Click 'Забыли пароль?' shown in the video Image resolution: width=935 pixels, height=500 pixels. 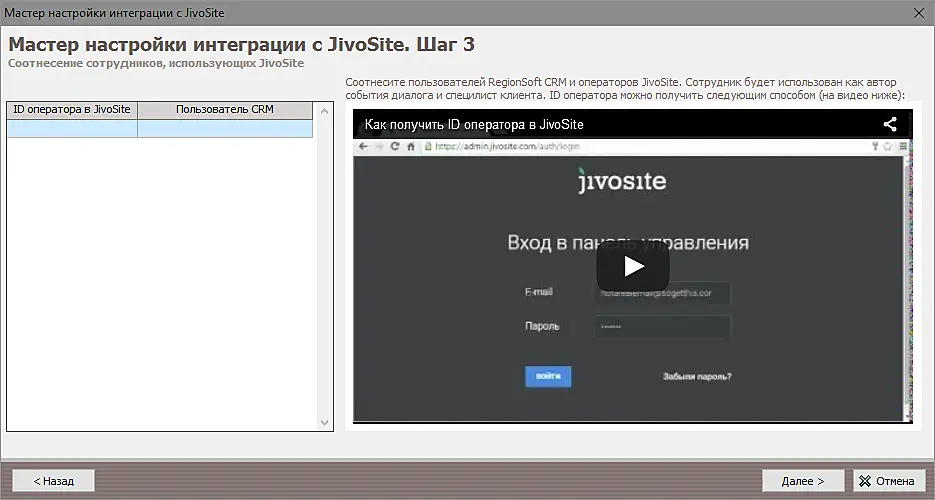[x=696, y=377]
